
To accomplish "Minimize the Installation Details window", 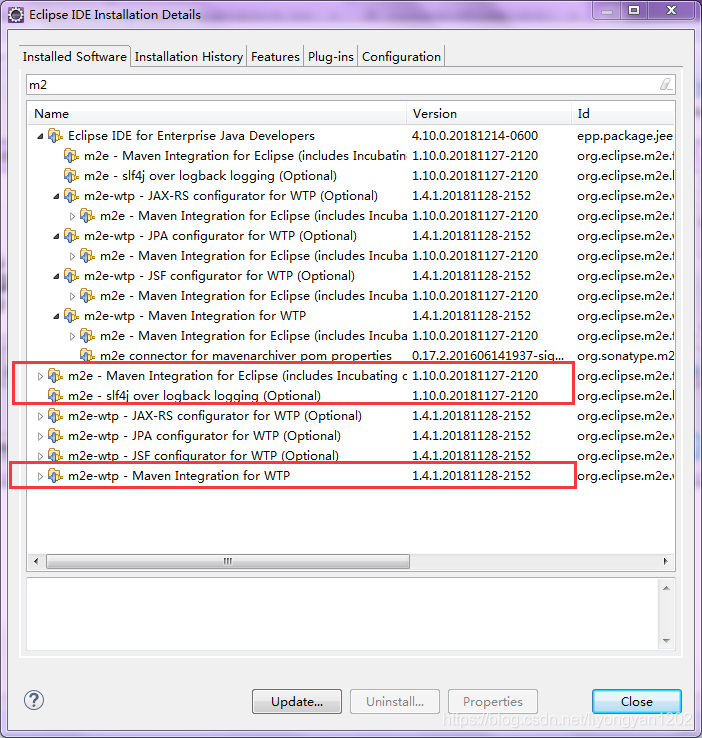I will pyautogui.click(x=607, y=11).
